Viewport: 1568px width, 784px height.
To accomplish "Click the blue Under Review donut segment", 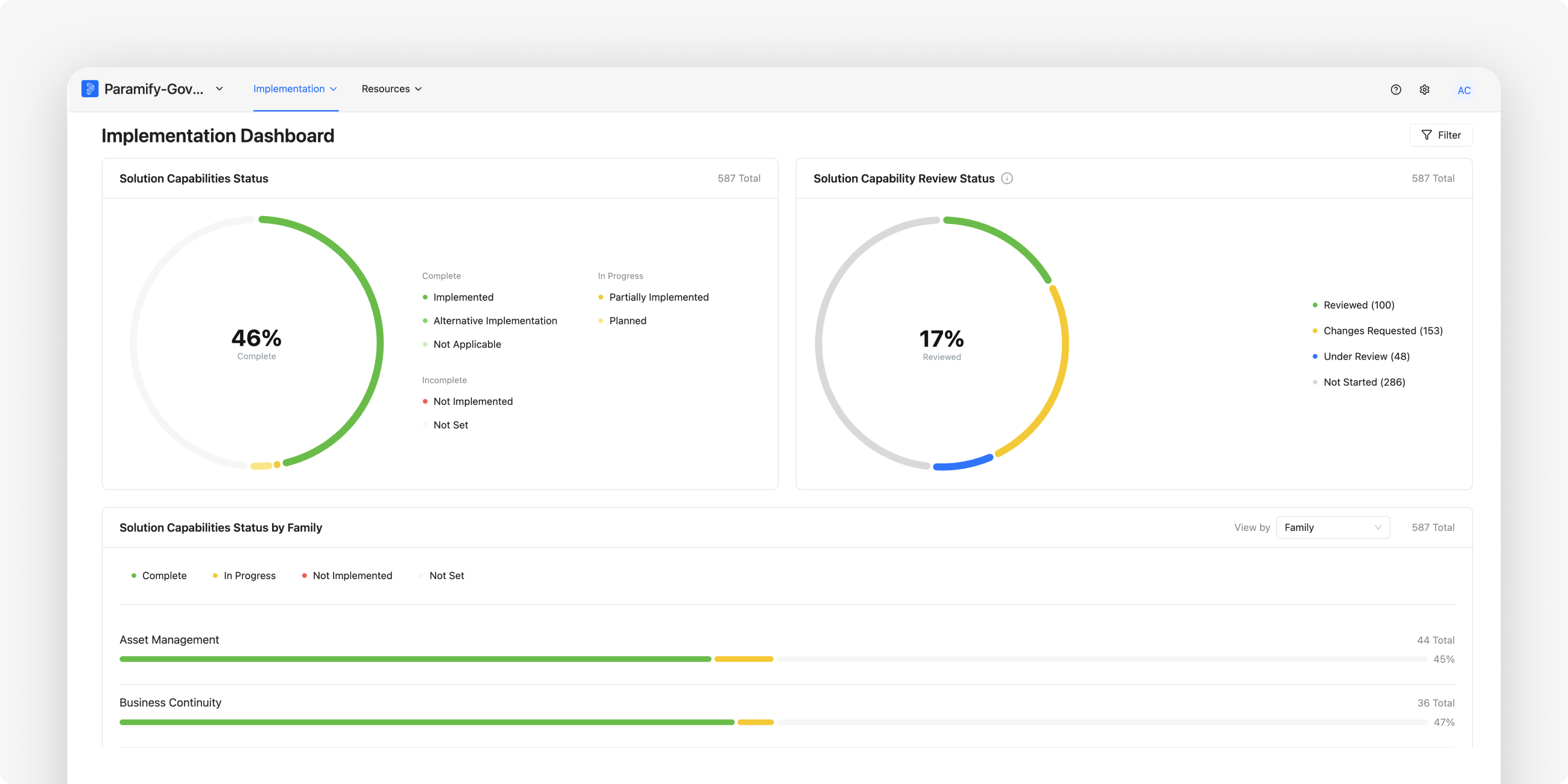I will tap(964, 463).
